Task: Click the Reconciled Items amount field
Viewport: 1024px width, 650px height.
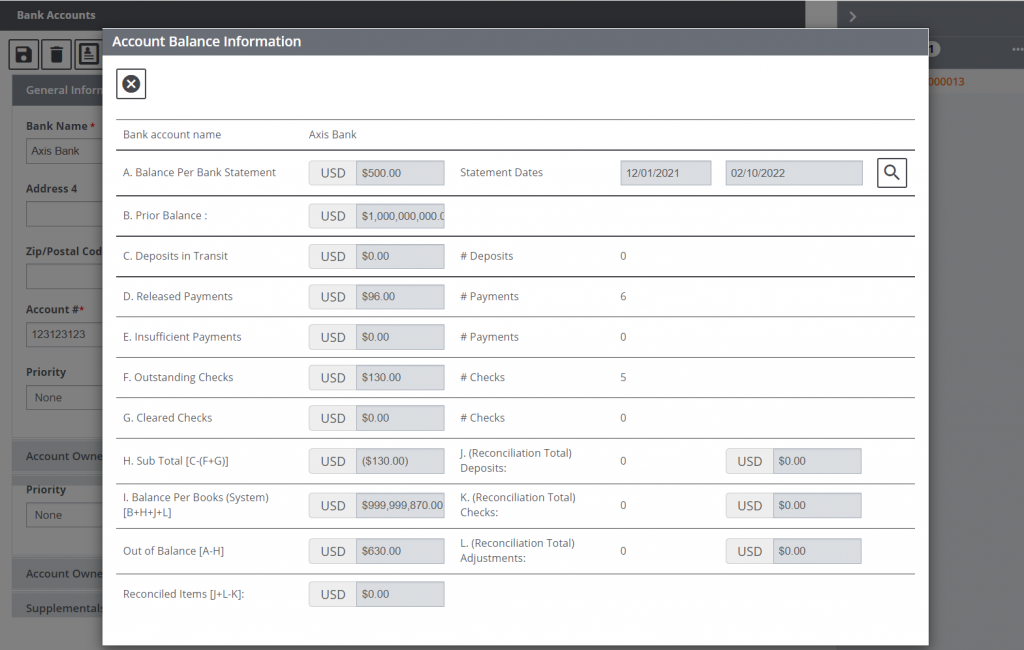Action: [399, 595]
